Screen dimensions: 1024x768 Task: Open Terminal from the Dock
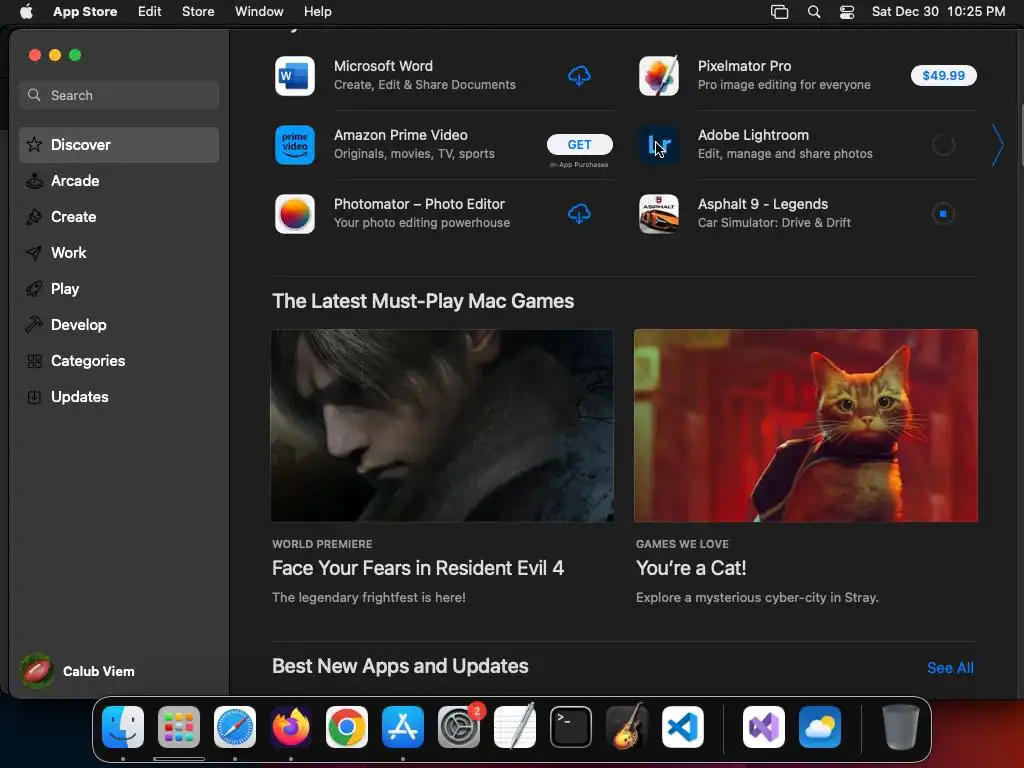pyautogui.click(x=571, y=727)
